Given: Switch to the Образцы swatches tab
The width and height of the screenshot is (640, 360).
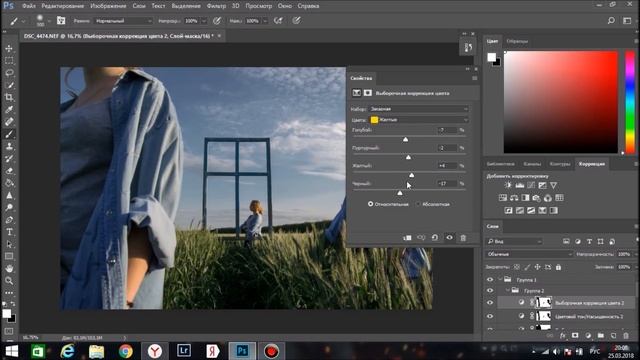Looking at the screenshot, I should point(517,41).
